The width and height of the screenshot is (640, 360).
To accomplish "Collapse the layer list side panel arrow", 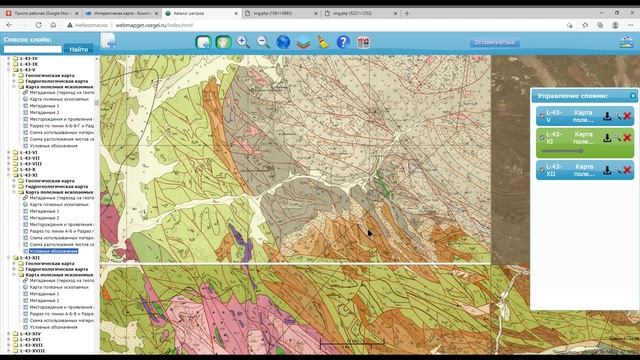I will (x=108, y=41).
